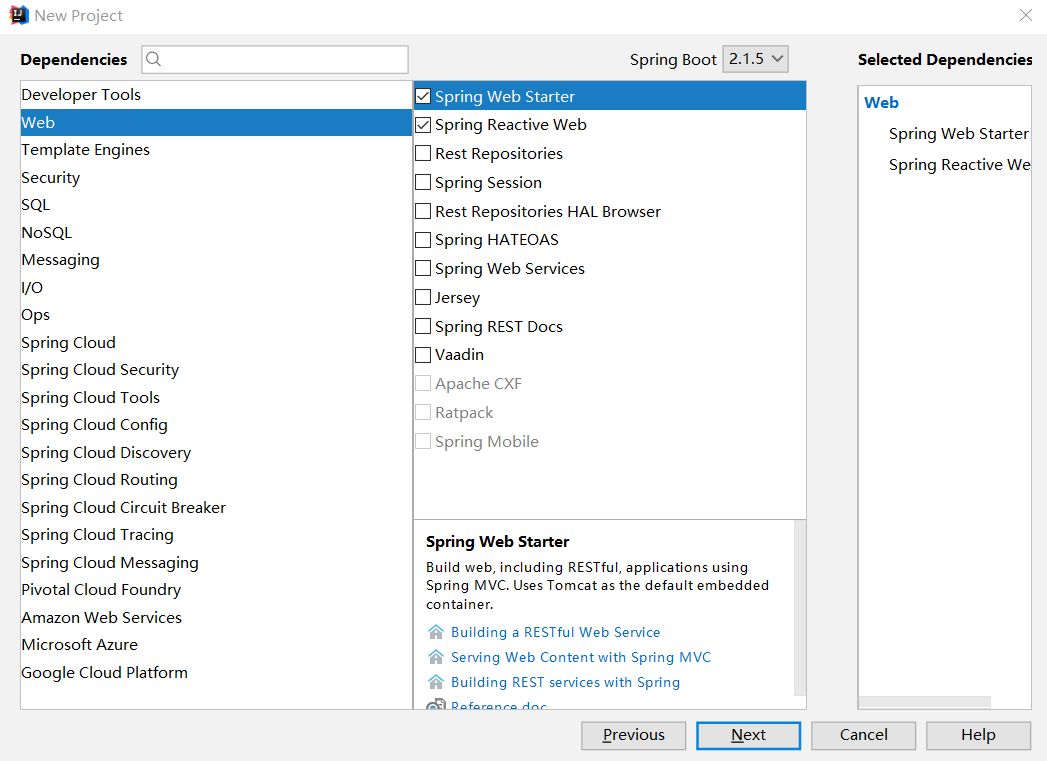1047x761 pixels.
Task: Open the Pivotal Cloud Foundry category
Action: pyautogui.click(x=216, y=590)
